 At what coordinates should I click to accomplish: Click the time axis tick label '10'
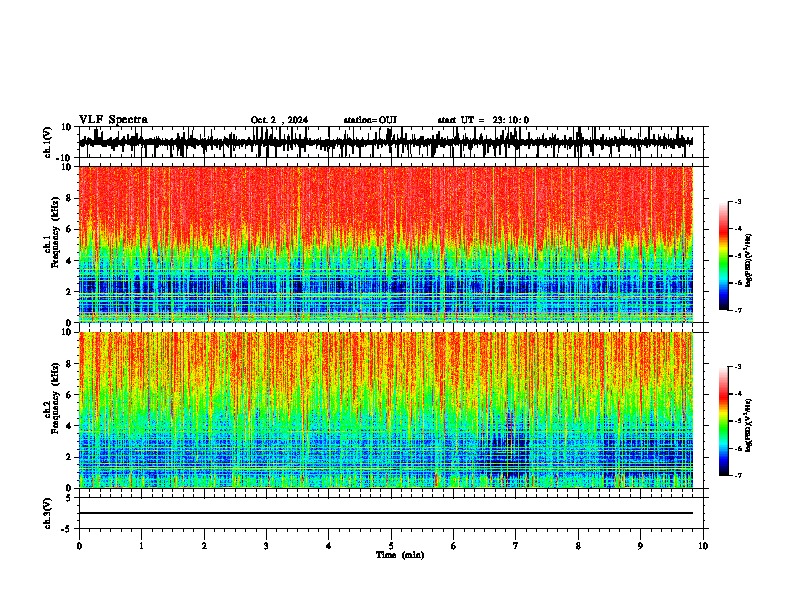point(703,546)
